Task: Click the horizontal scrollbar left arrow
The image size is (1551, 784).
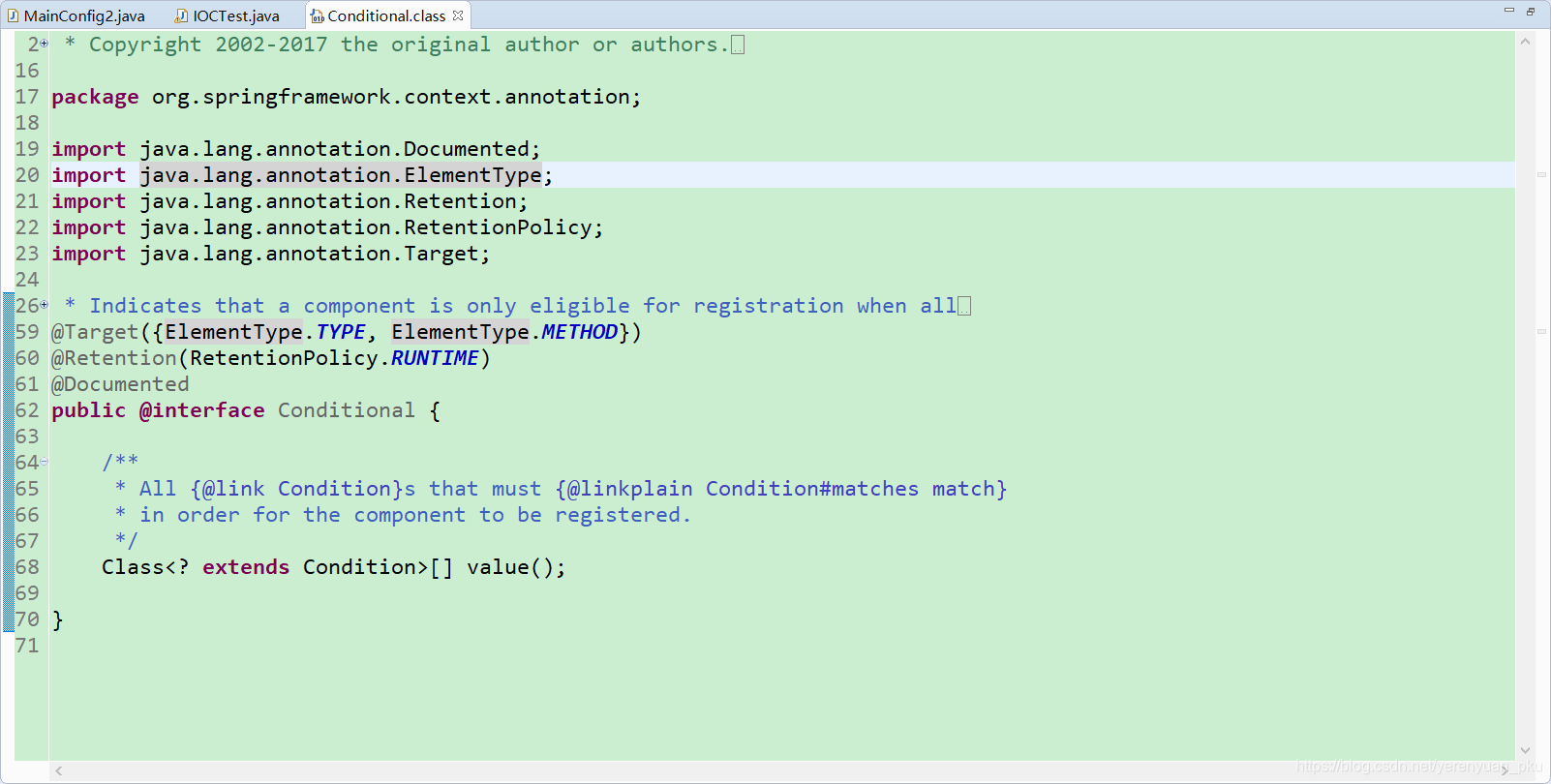Action: pos(59,770)
